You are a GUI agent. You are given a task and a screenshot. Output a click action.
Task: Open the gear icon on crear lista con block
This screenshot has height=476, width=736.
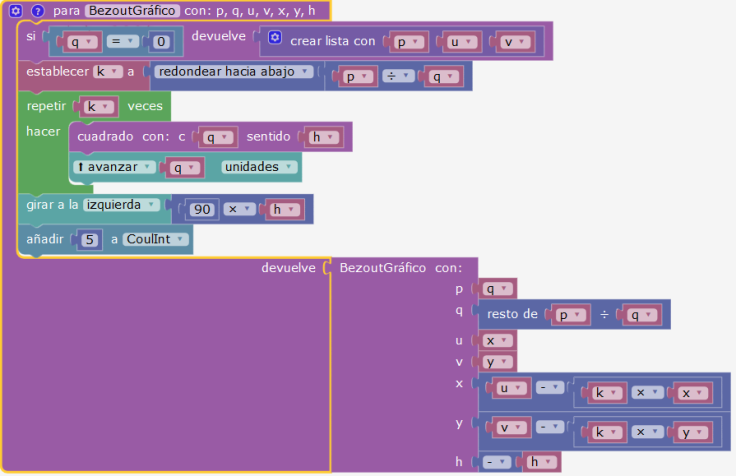[275, 37]
